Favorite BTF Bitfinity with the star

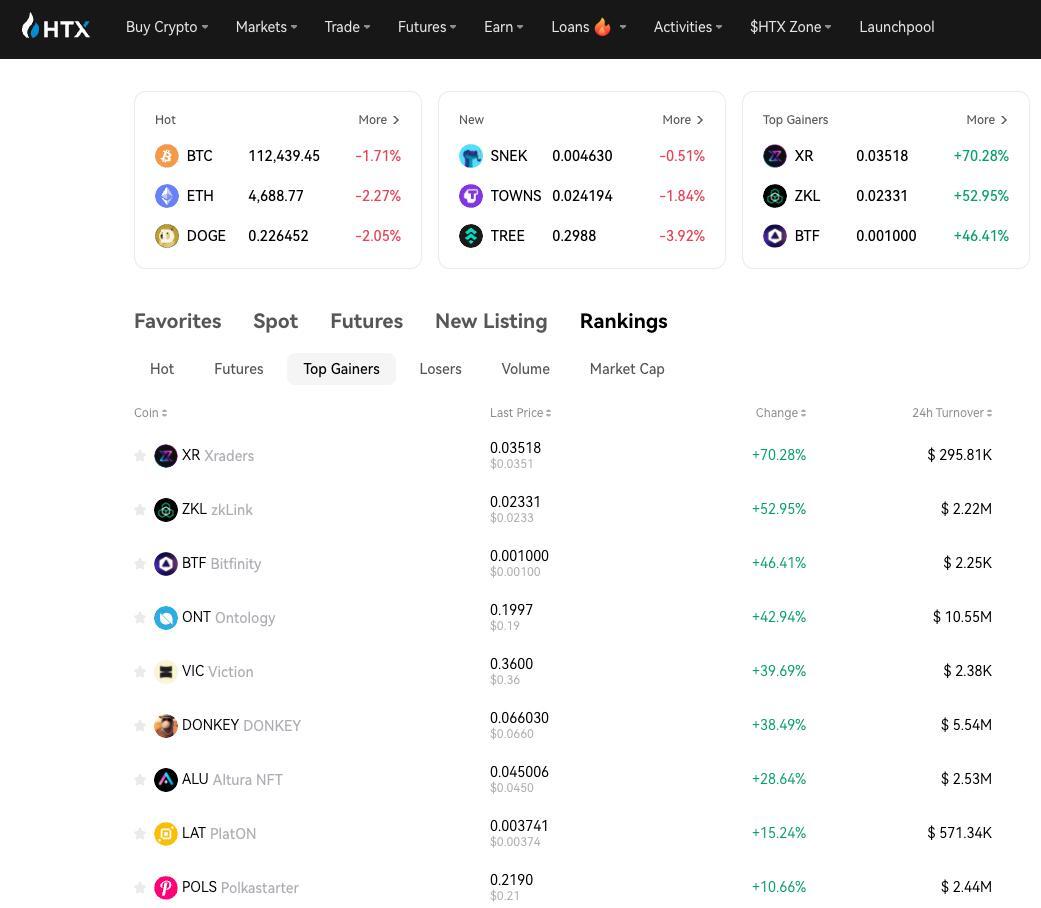[139, 564]
